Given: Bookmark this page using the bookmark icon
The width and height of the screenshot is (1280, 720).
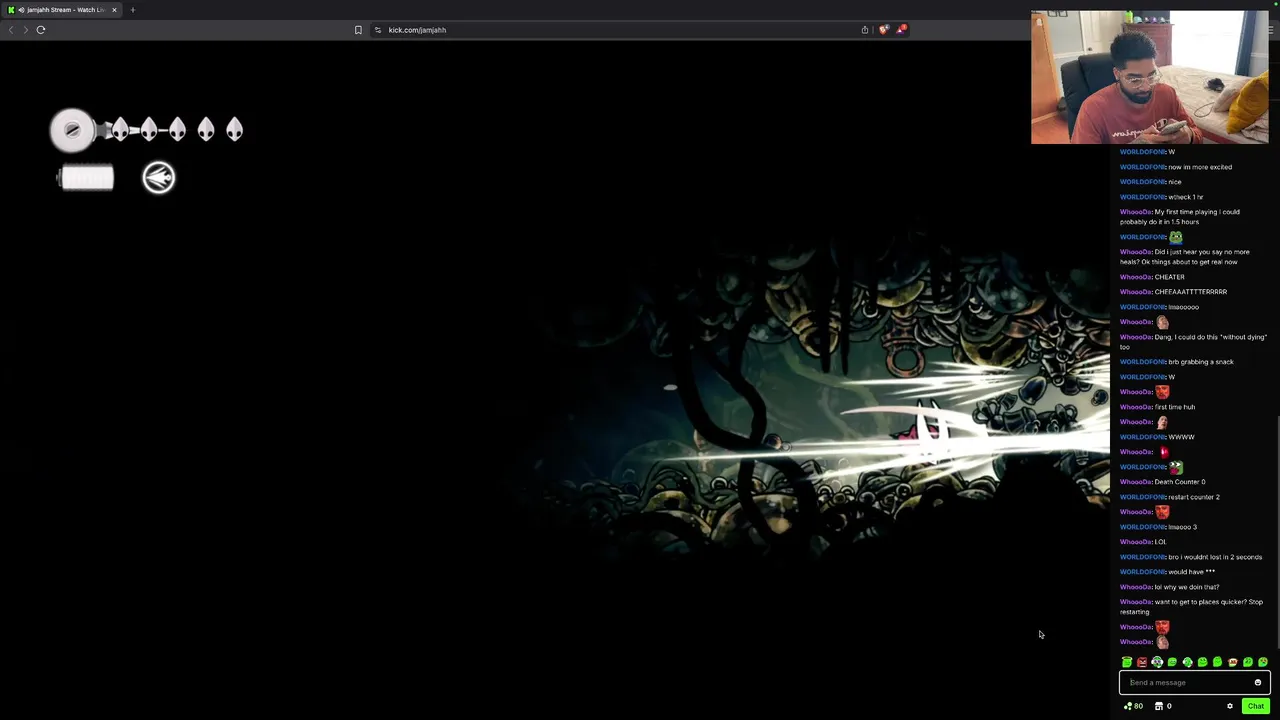Looking at the screenshot, I should pyautogui.click(x=358, y=30).
